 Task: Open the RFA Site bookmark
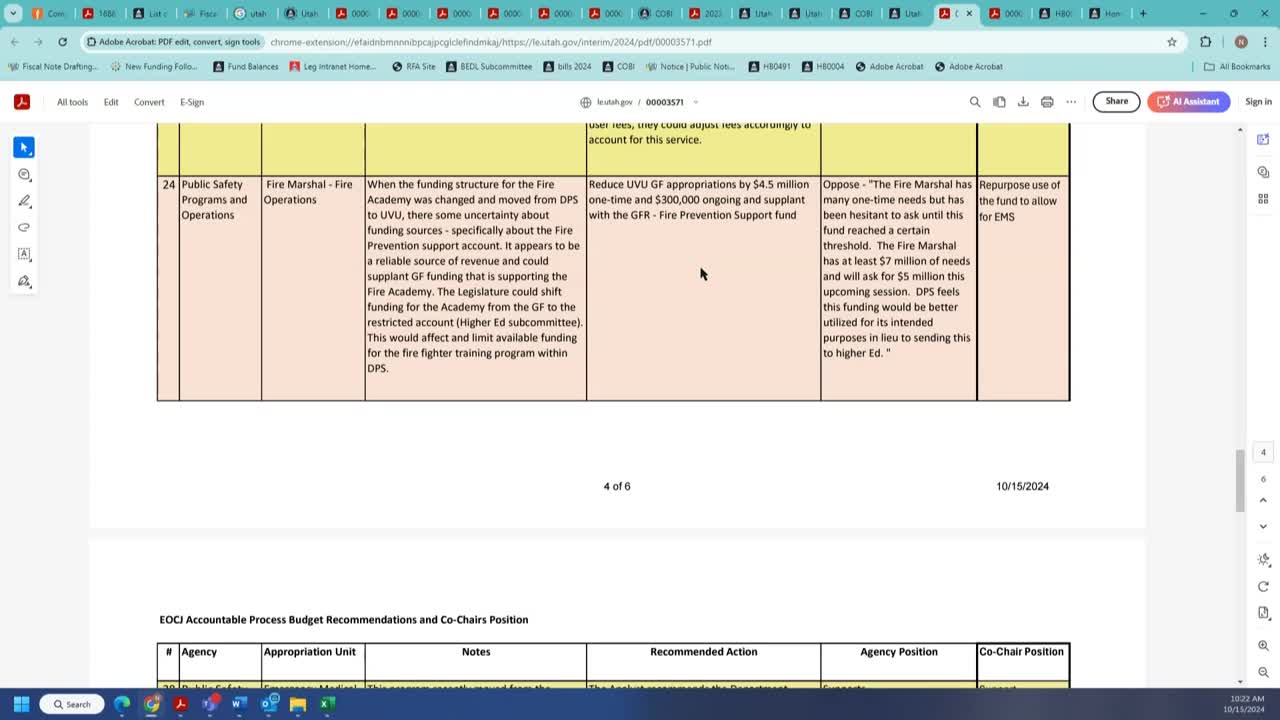point(413,67)
